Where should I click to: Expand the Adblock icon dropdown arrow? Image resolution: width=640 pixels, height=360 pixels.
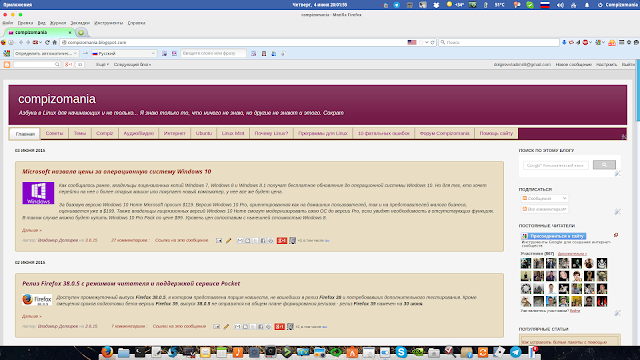click(x=590, y=42)
